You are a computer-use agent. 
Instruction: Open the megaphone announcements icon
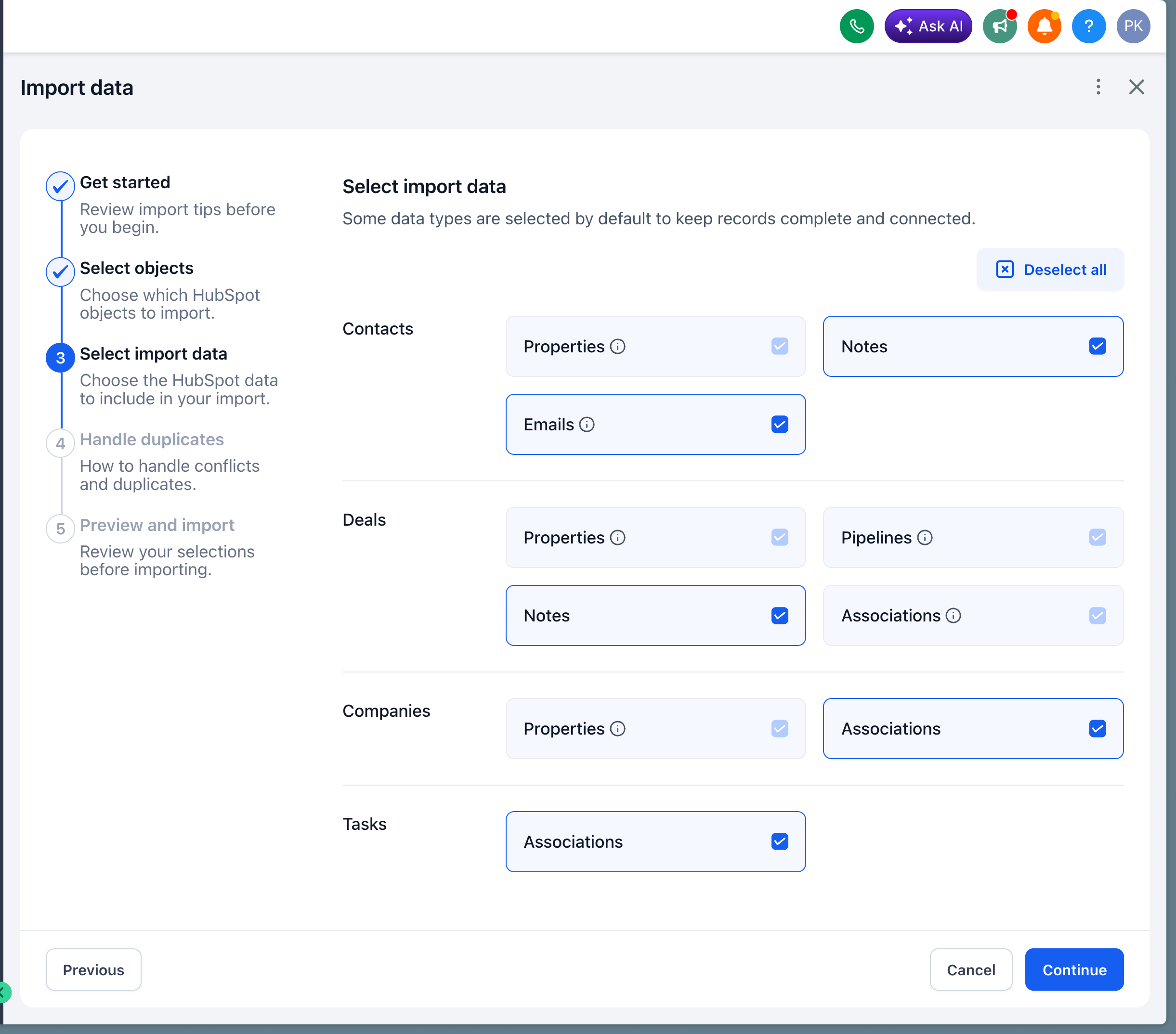click(999, 26)
